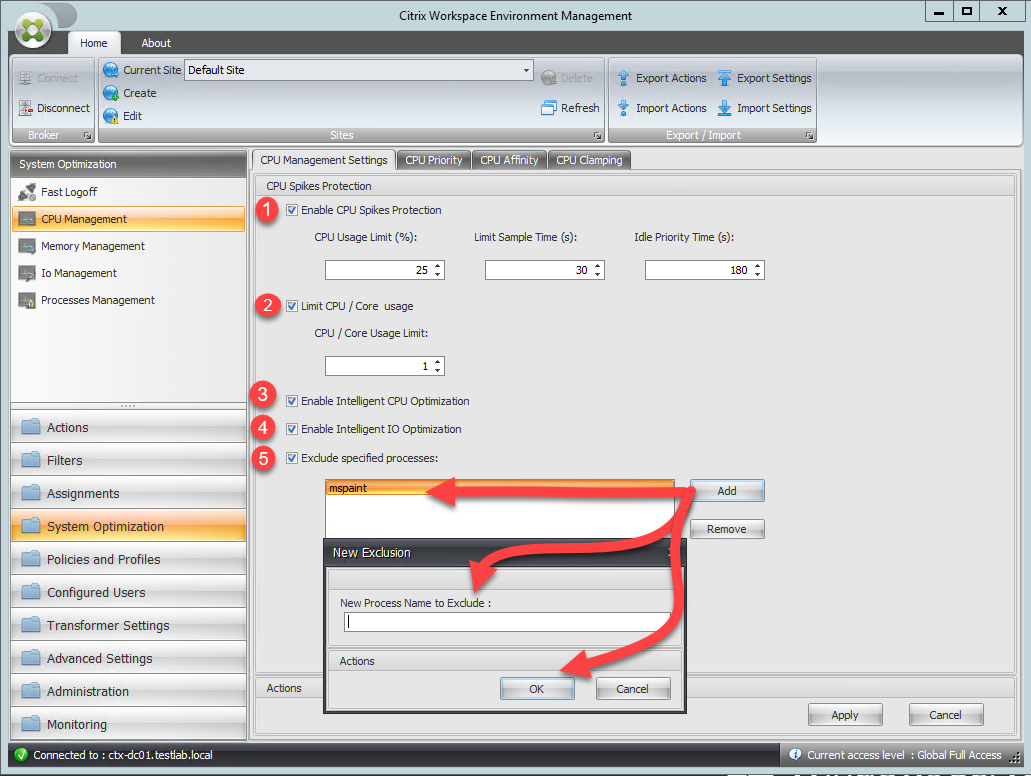Open the About ribbon tab
The width and height of the screenshot is (1031, 776).
(156, 43)
